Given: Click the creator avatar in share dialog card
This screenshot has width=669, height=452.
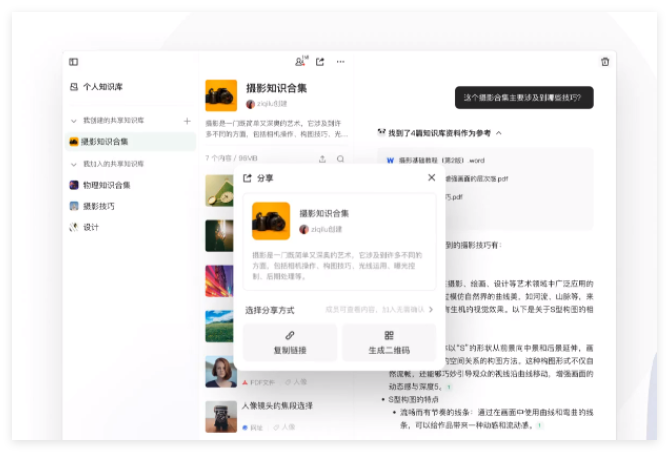Looking at the screenshot, I should 304,229.
